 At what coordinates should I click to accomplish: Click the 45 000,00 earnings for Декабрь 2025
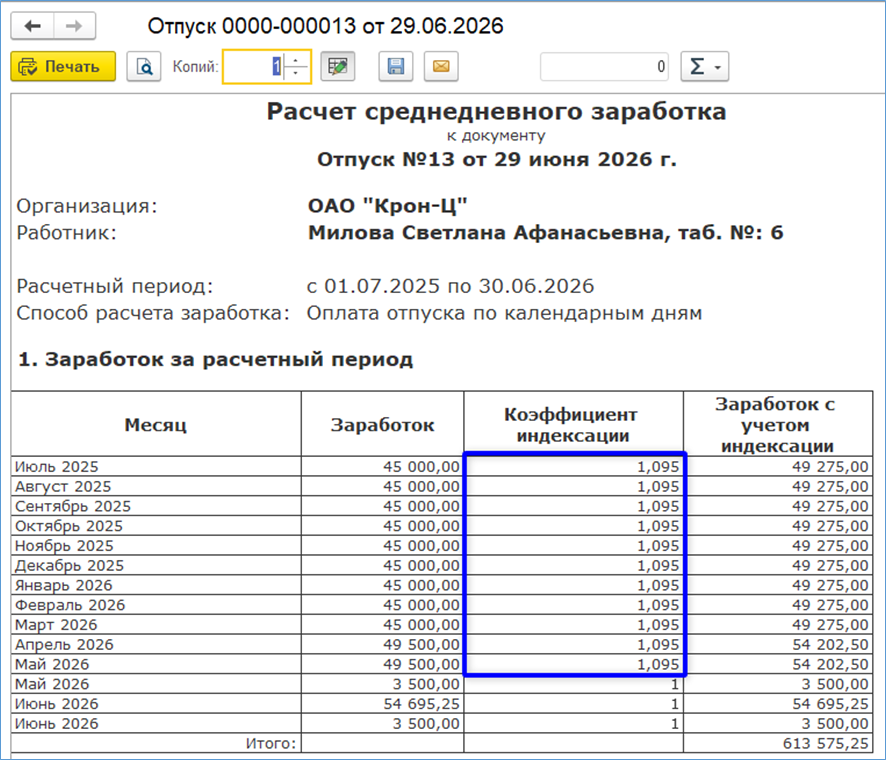coord(383,566)
